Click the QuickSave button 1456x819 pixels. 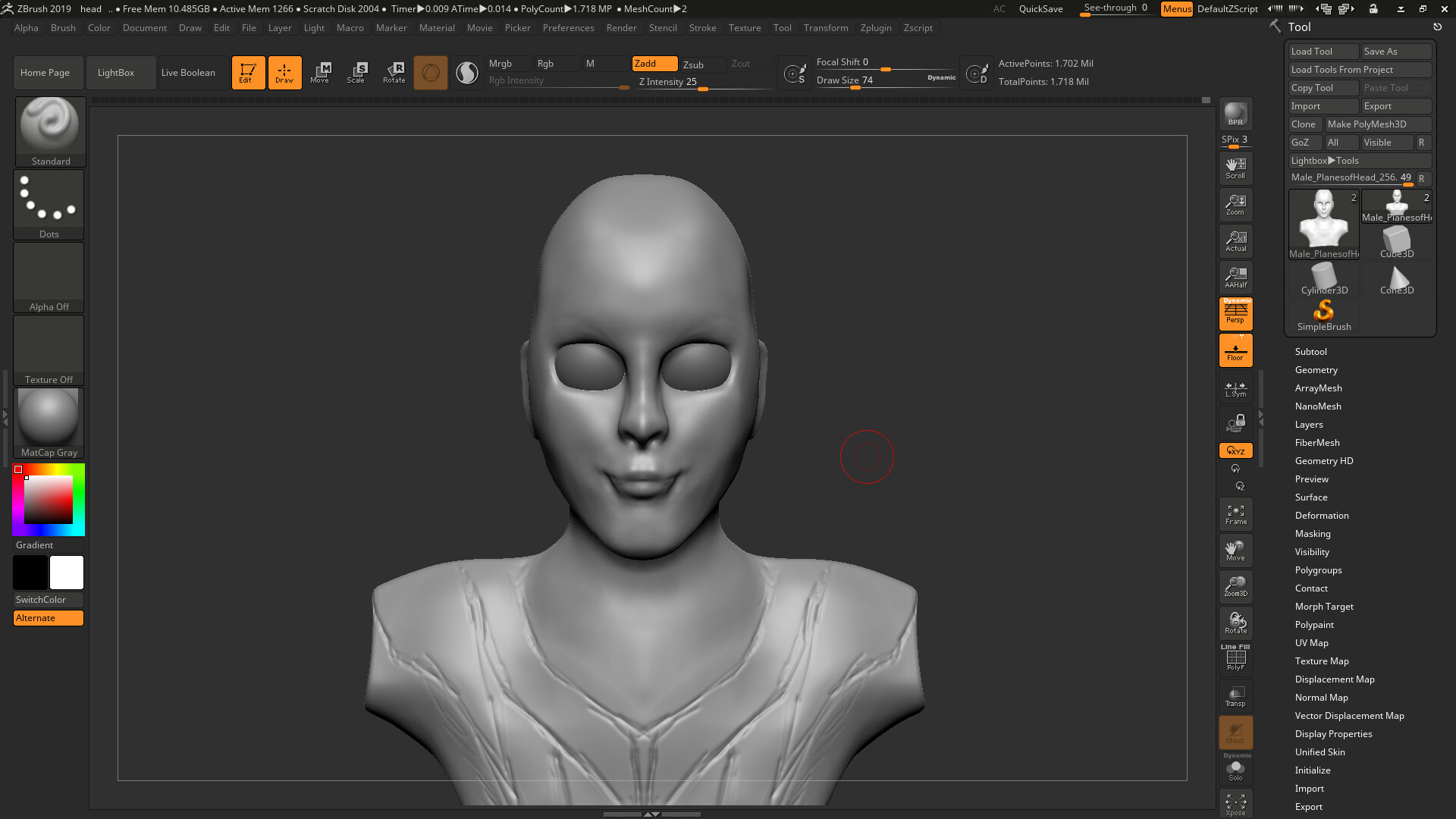(x=1040, y=9)
